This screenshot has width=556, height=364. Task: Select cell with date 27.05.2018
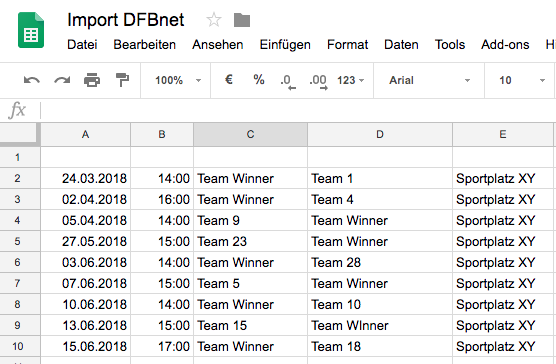pyautogui.click(x=86, y=241)
